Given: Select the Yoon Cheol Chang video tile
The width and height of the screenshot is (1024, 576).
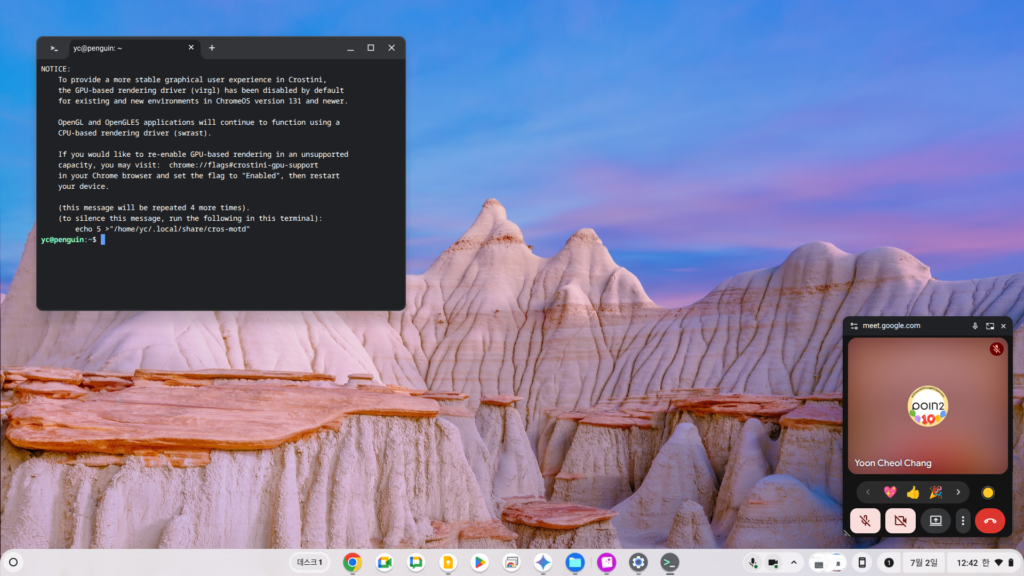Looking at the screenshot, I should 927,406.
